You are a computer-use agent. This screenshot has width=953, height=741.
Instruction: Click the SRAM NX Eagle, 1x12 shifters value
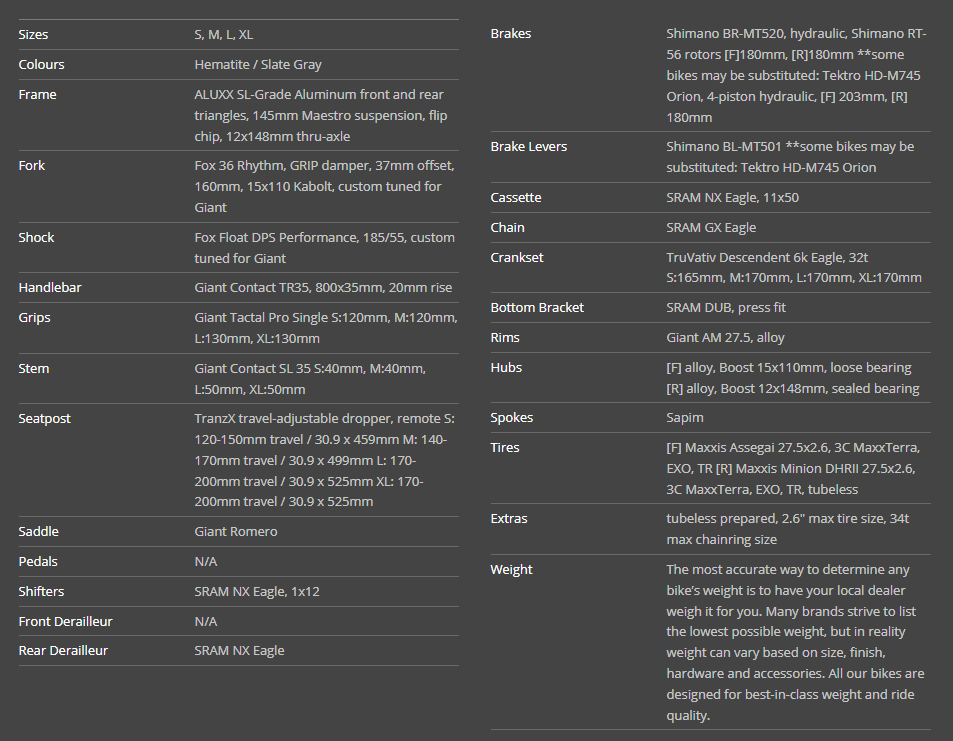256,592
